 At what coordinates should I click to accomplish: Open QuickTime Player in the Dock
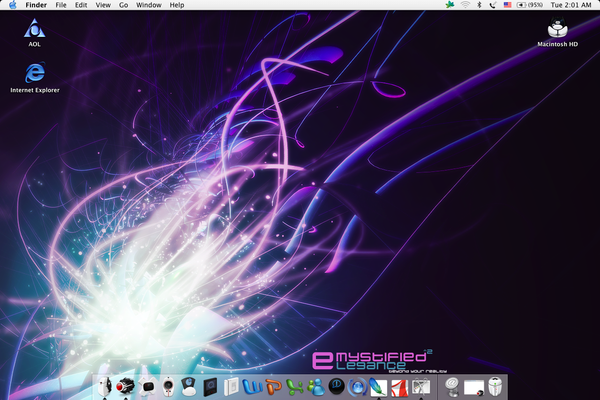(337, 386)
